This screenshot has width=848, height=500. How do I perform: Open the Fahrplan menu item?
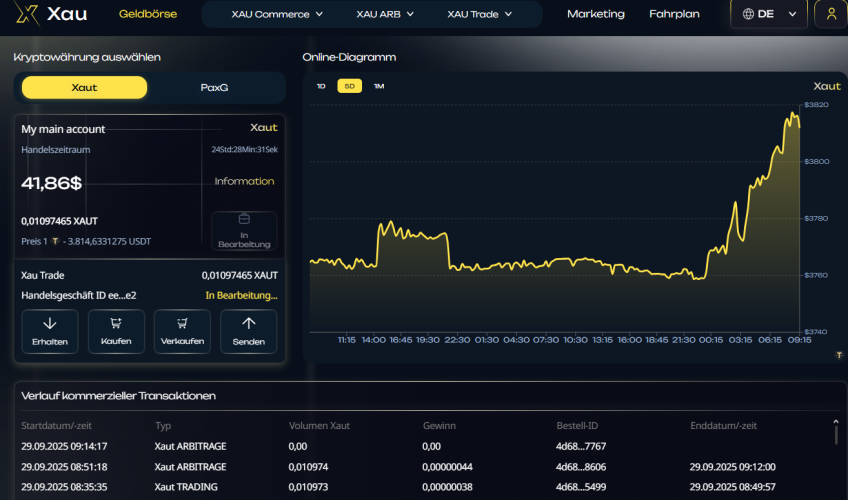[674, 14]
